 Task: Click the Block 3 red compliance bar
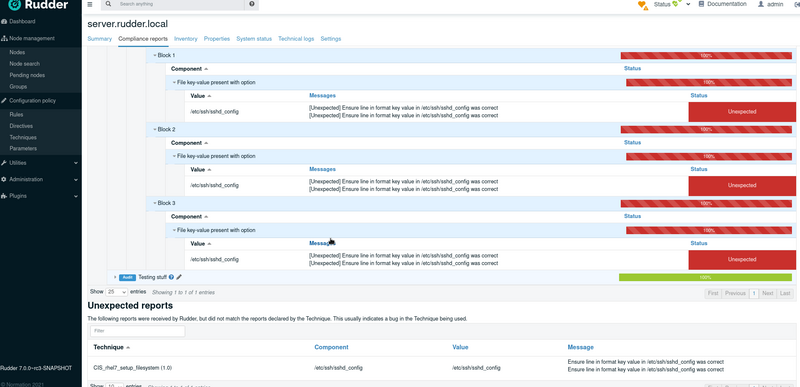tap(706, 203)
